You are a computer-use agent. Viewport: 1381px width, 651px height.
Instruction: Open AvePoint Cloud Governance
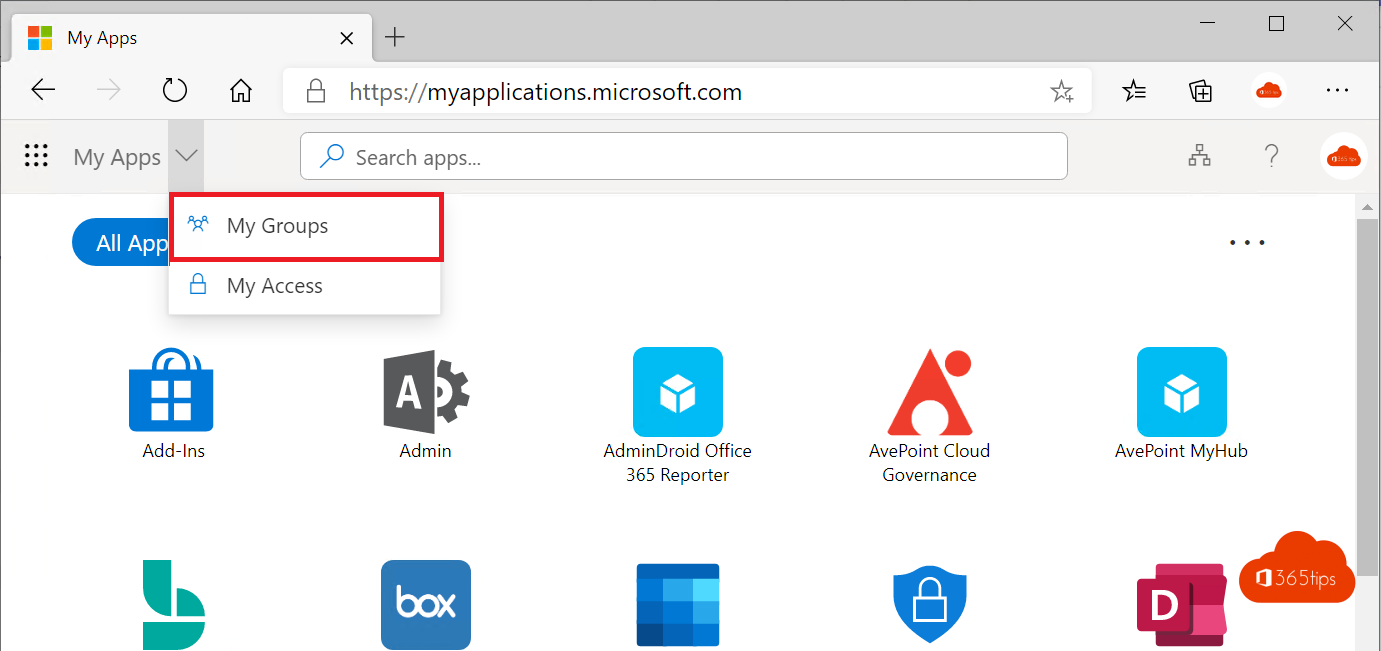pyautogui.click(x=929, y=391)
